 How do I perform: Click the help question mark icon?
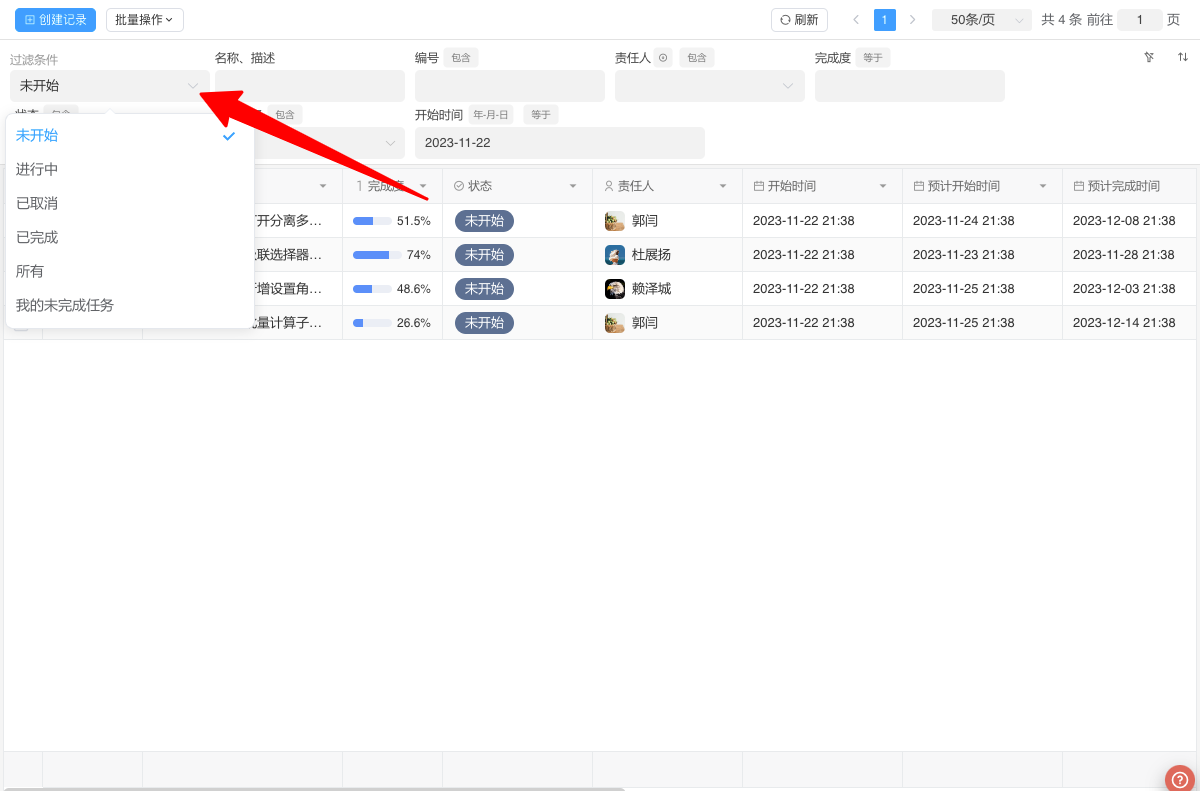[x=1180, y=779]
